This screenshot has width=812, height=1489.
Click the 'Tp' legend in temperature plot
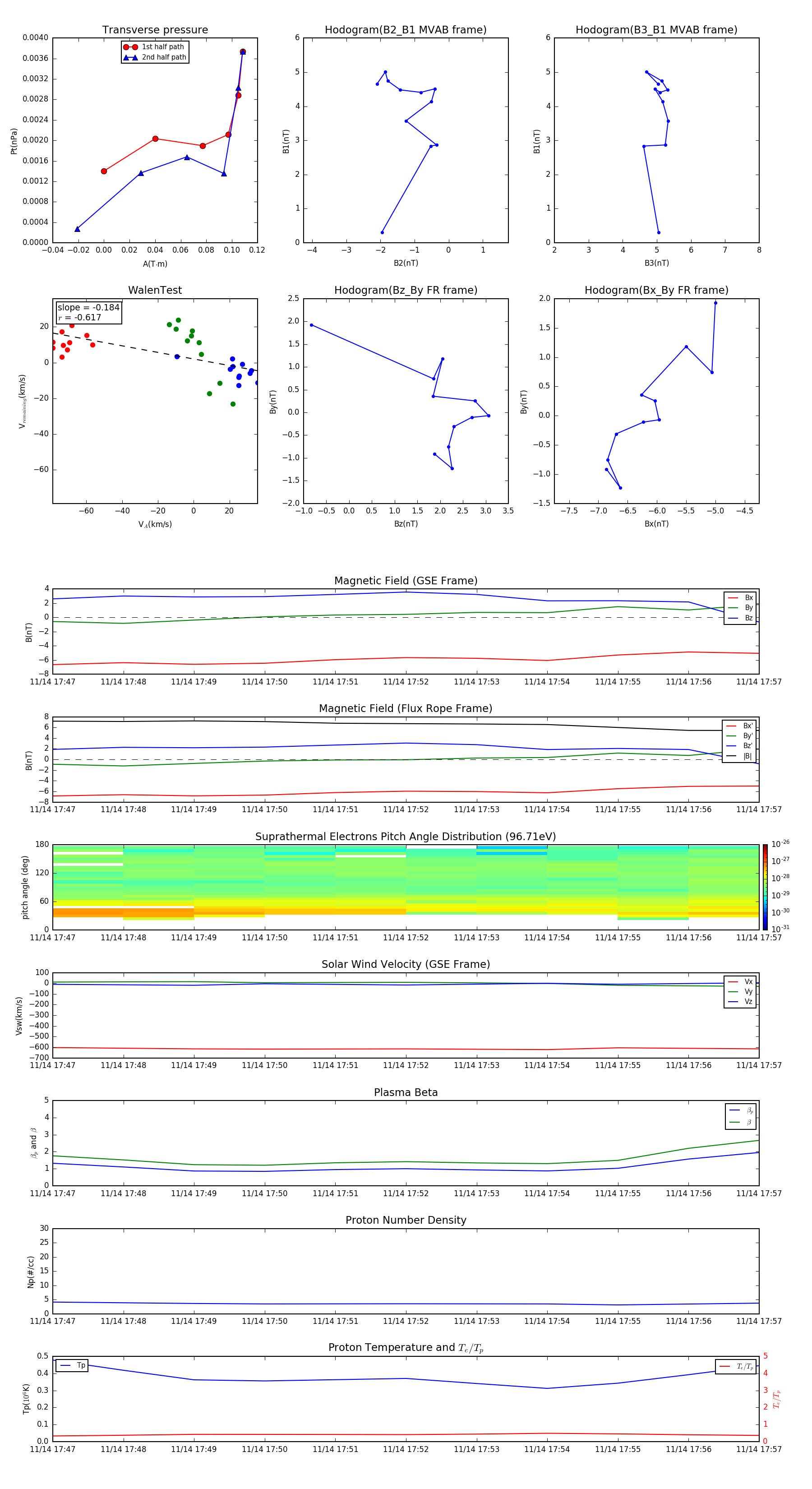pos(72,1365)
